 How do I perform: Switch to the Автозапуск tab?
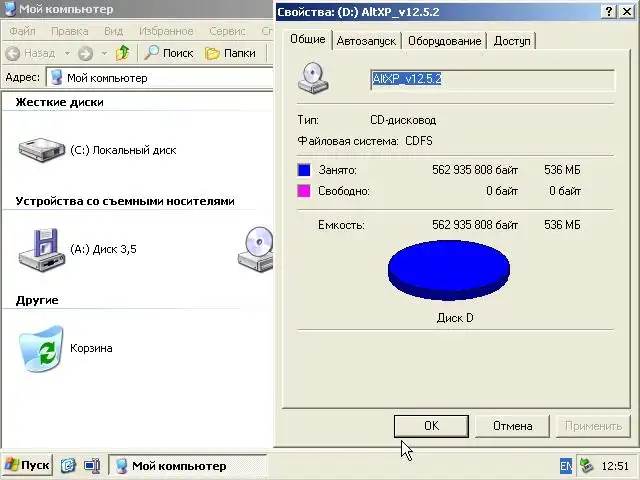click(x=366, y=41)
